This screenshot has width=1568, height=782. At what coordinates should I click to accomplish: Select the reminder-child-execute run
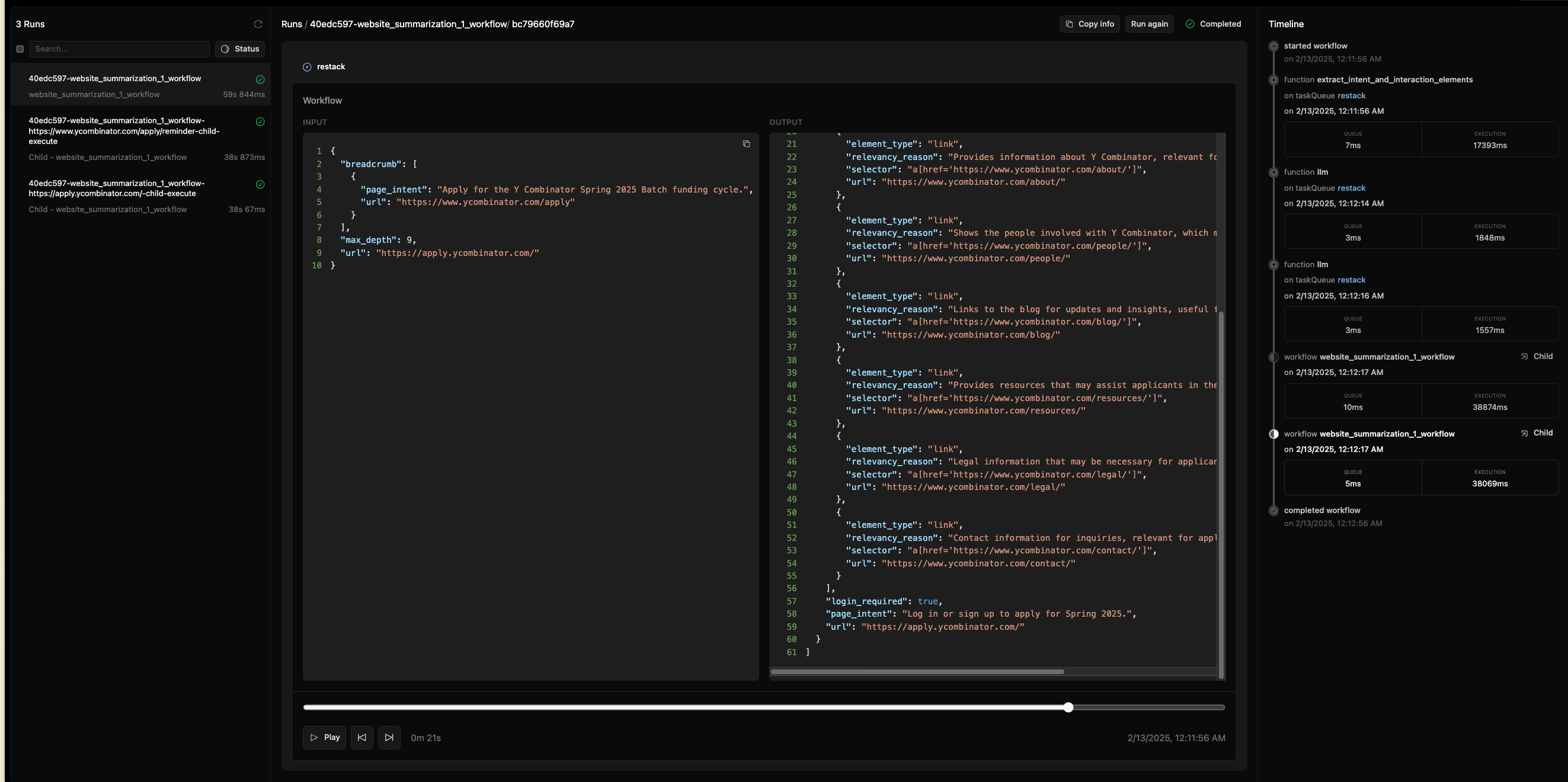pyautogui.click(x=124, y=131)
